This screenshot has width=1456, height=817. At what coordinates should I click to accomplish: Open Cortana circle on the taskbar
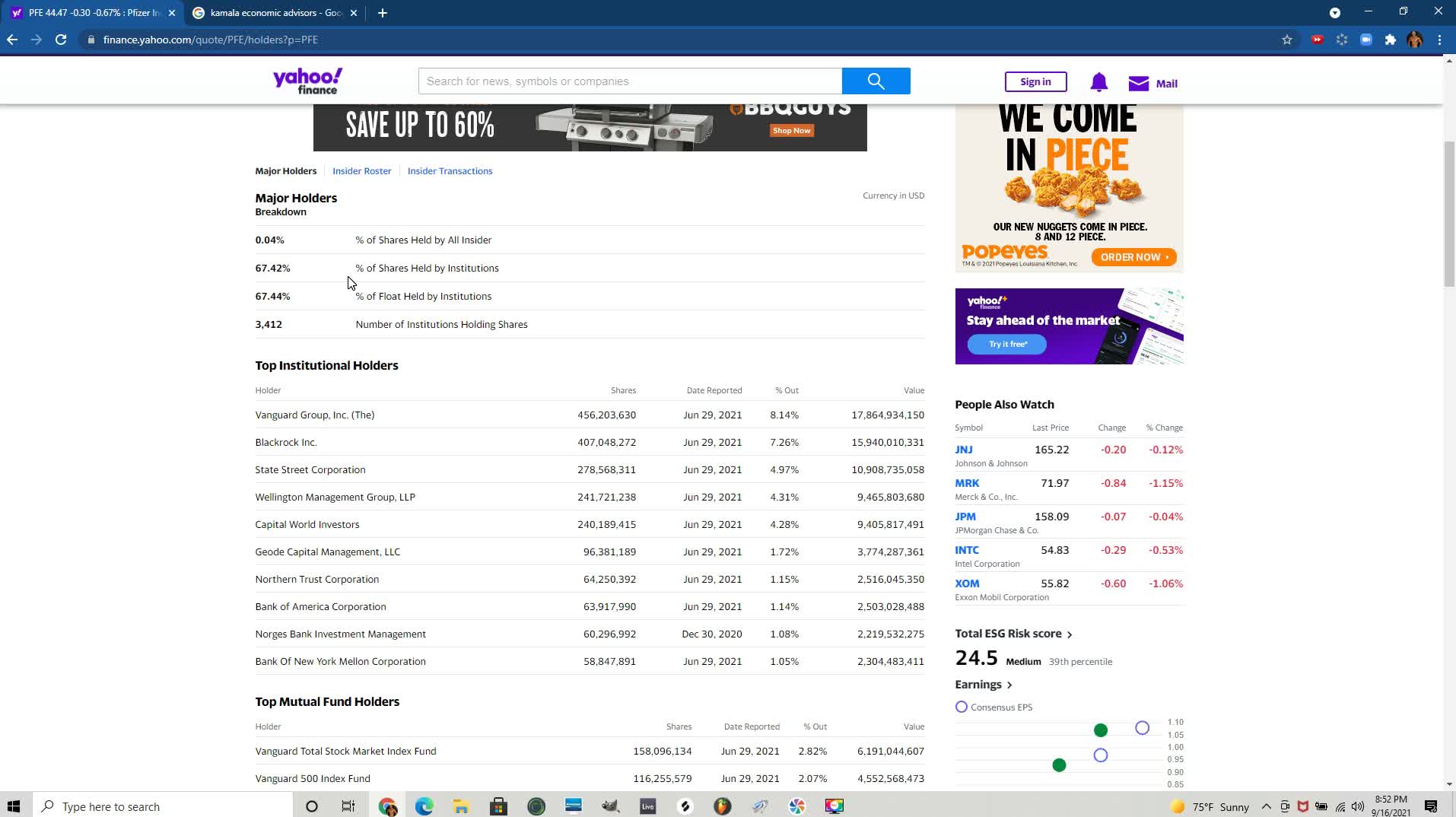pos(311,806)
